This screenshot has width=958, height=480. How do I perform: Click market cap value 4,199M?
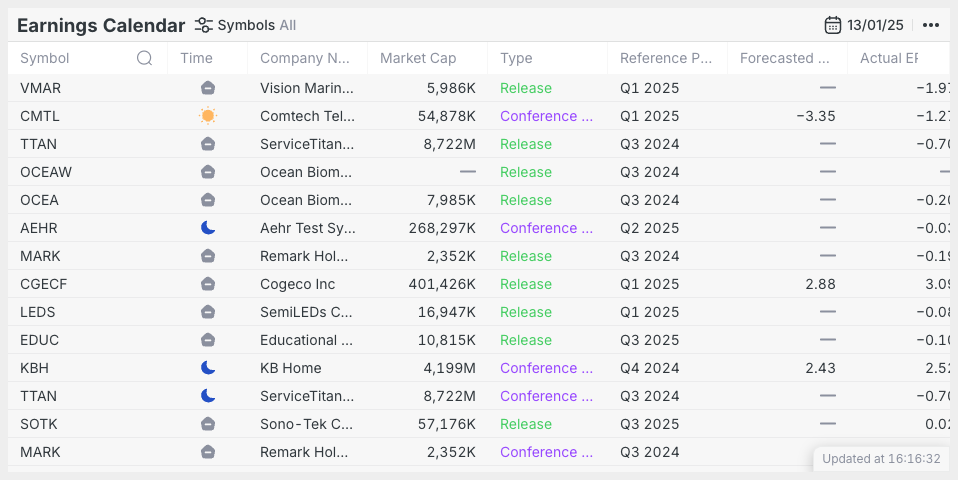coord(450,368)
